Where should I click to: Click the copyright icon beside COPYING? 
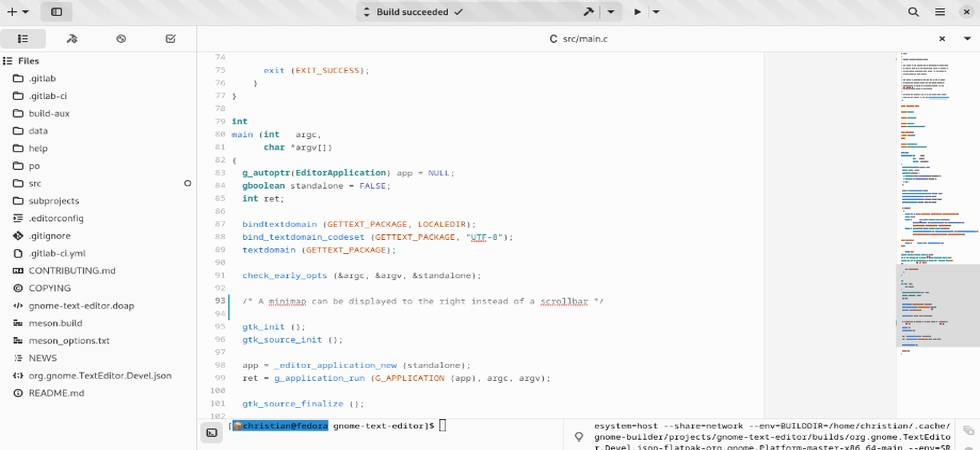pos(18,289)
